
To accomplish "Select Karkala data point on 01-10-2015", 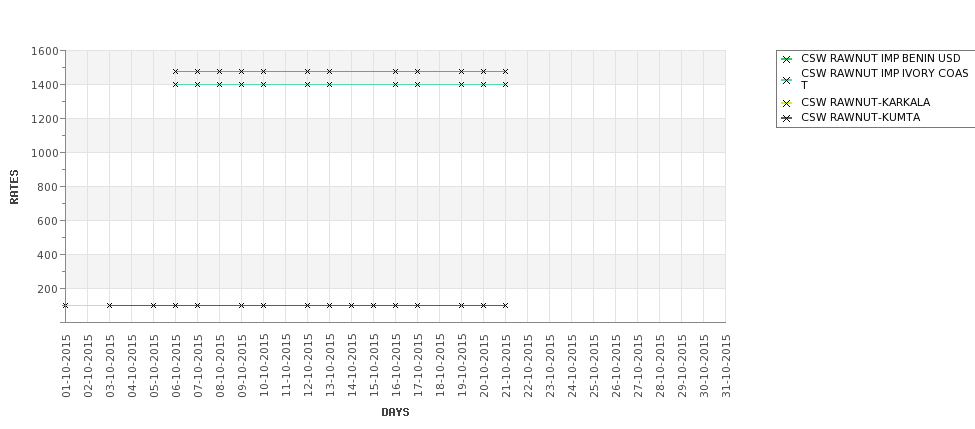I will click(65, 305).
